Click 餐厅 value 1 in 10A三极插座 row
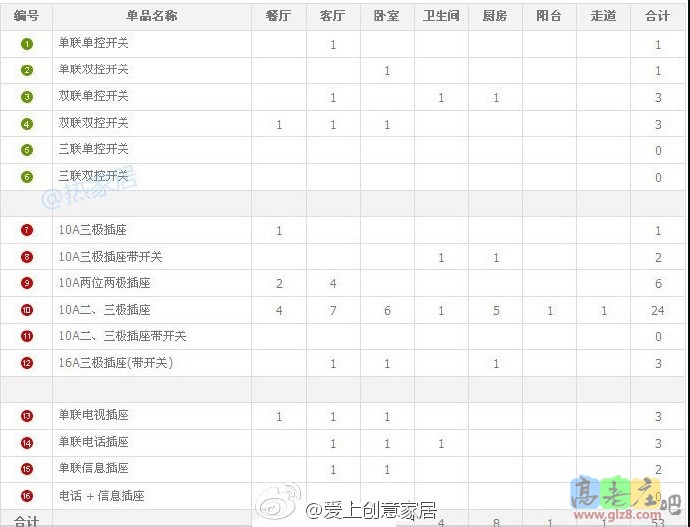 pos(279,231)
